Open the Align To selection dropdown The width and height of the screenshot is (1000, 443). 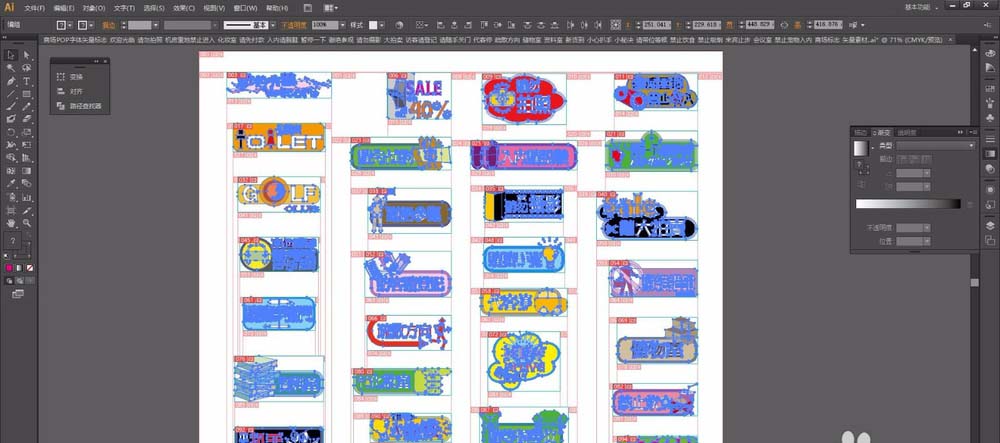[x=422, y=25]
